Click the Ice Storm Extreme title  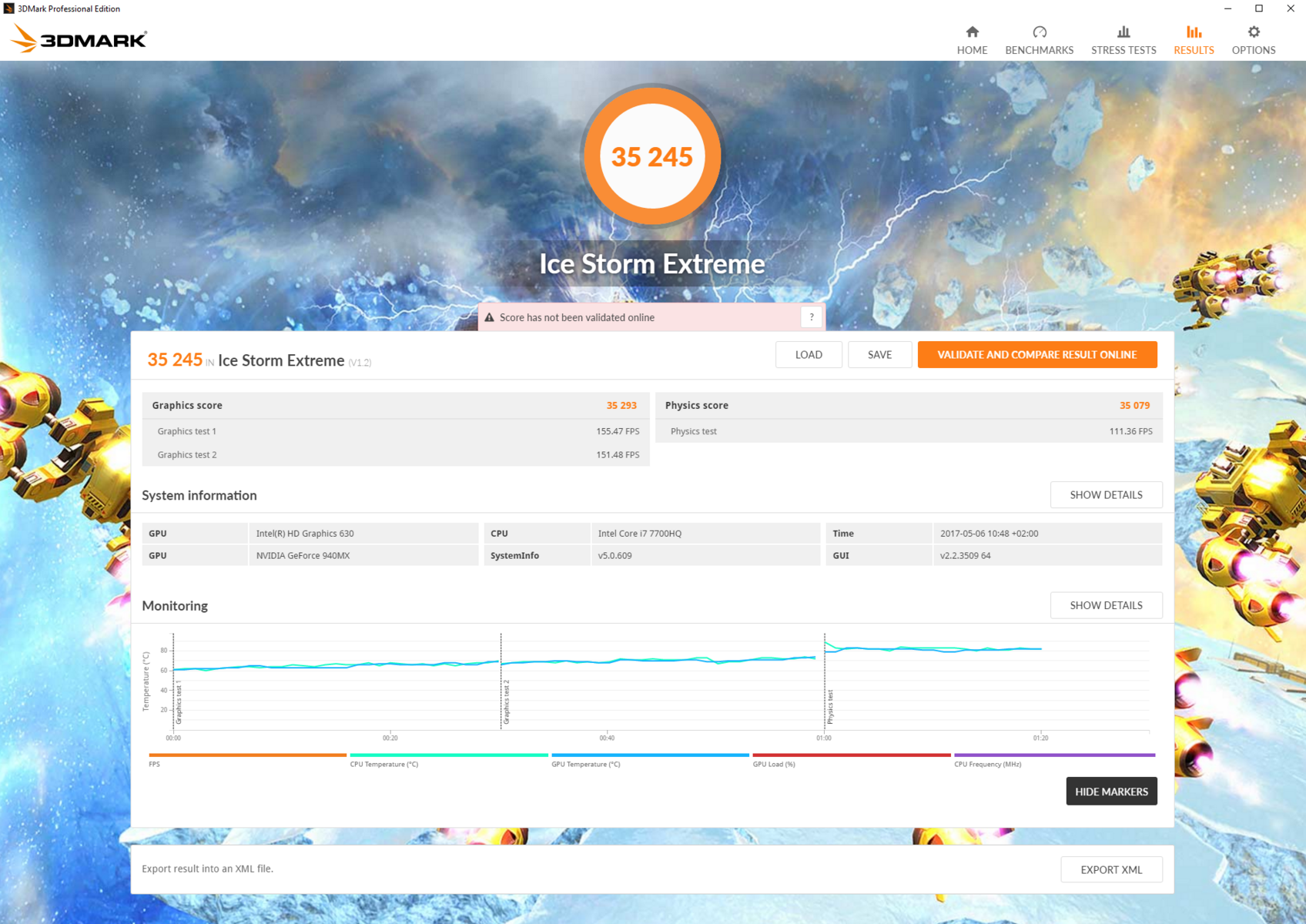[652, 264]
